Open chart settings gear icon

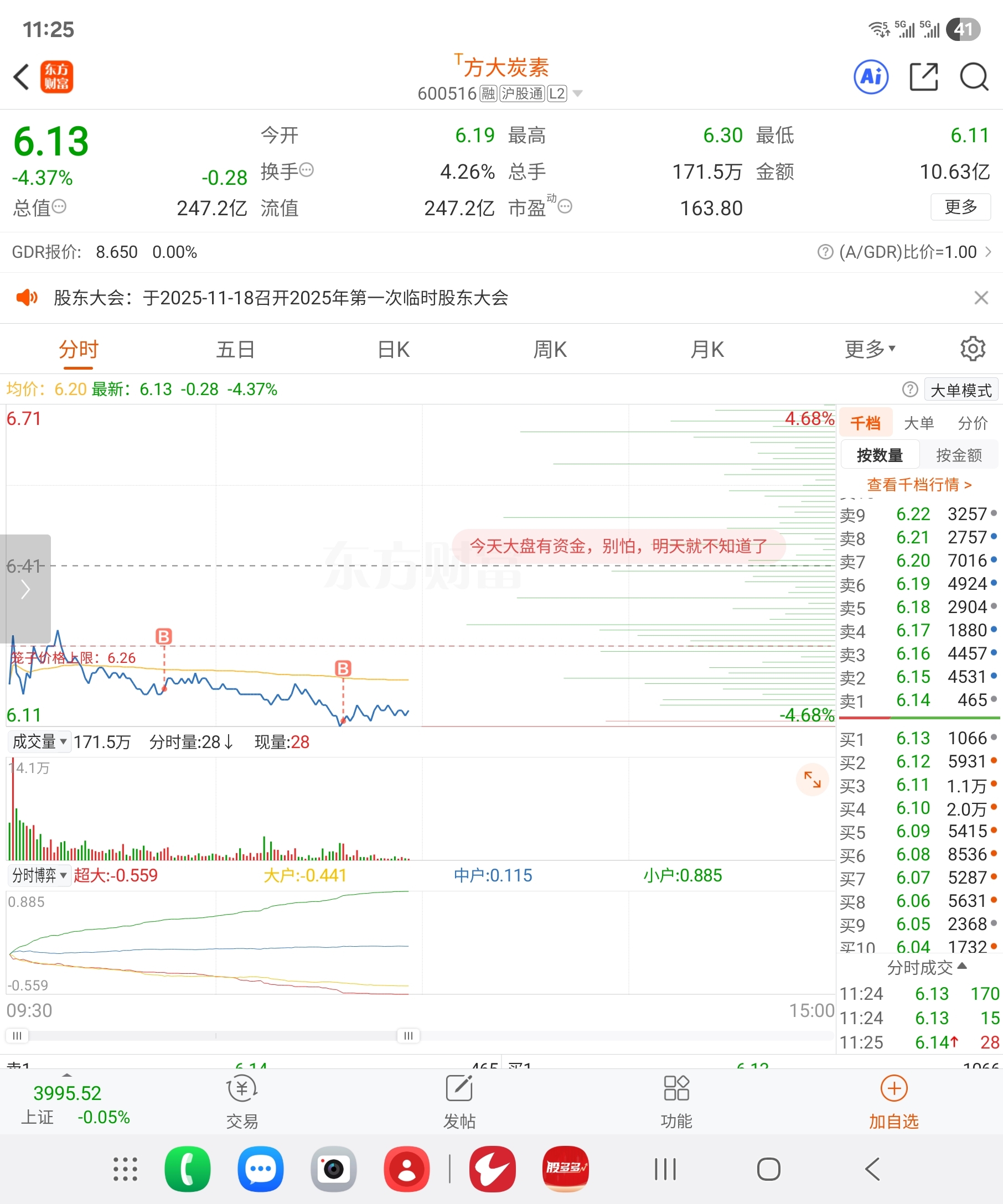point(973,349)
